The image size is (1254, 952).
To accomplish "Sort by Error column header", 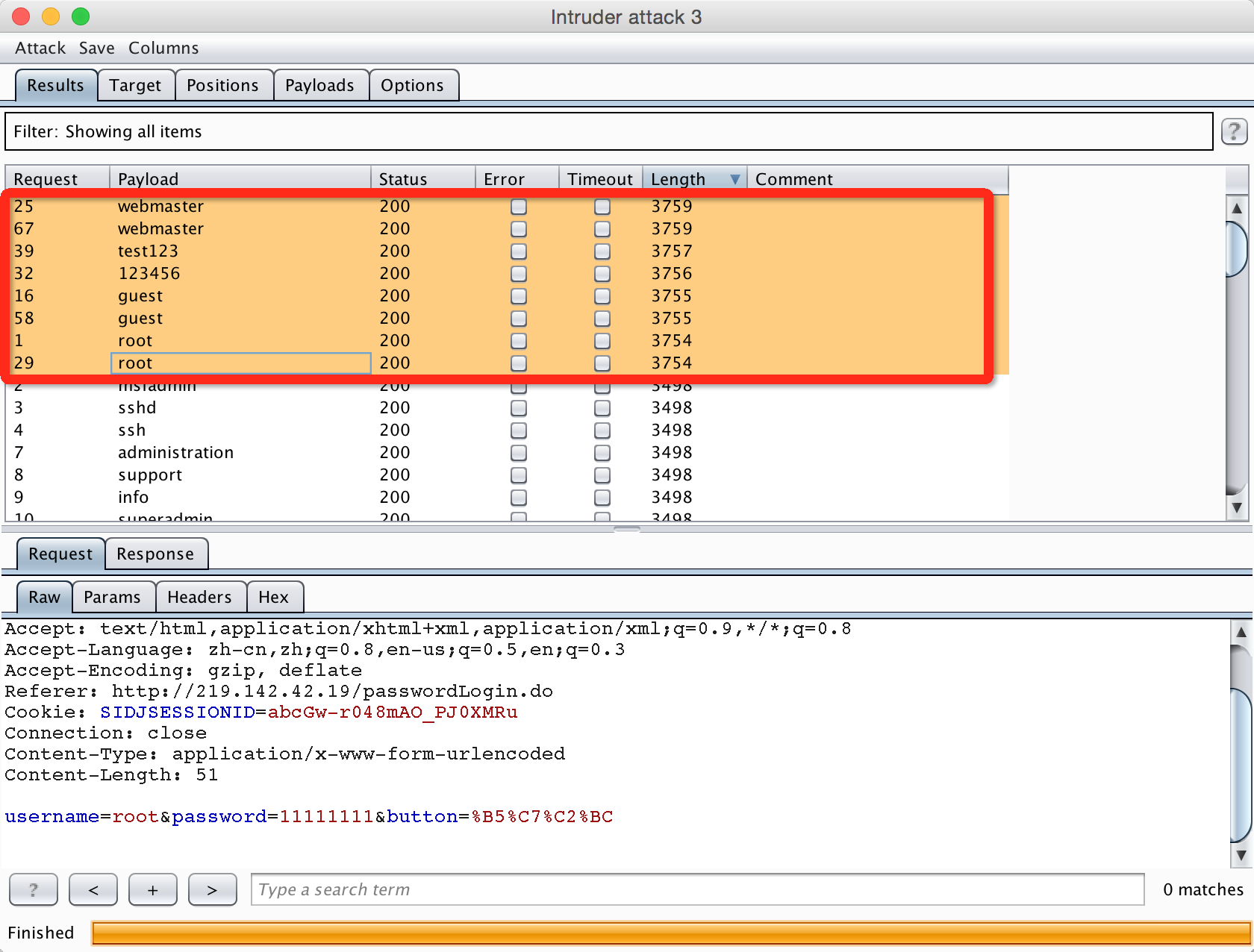I will point(517,179).
